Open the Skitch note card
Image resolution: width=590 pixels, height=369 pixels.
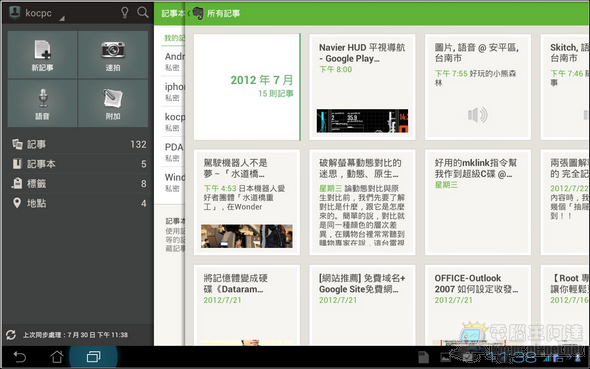[565, 87]
